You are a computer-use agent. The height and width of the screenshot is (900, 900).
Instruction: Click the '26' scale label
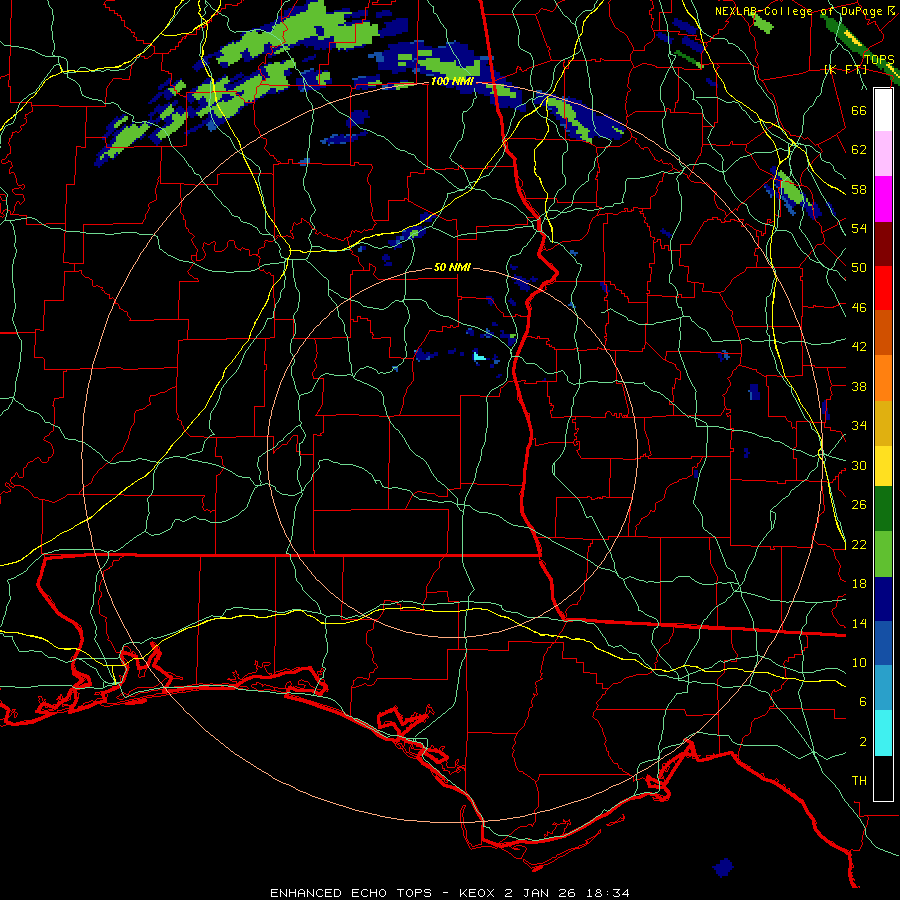click(859, 505)
